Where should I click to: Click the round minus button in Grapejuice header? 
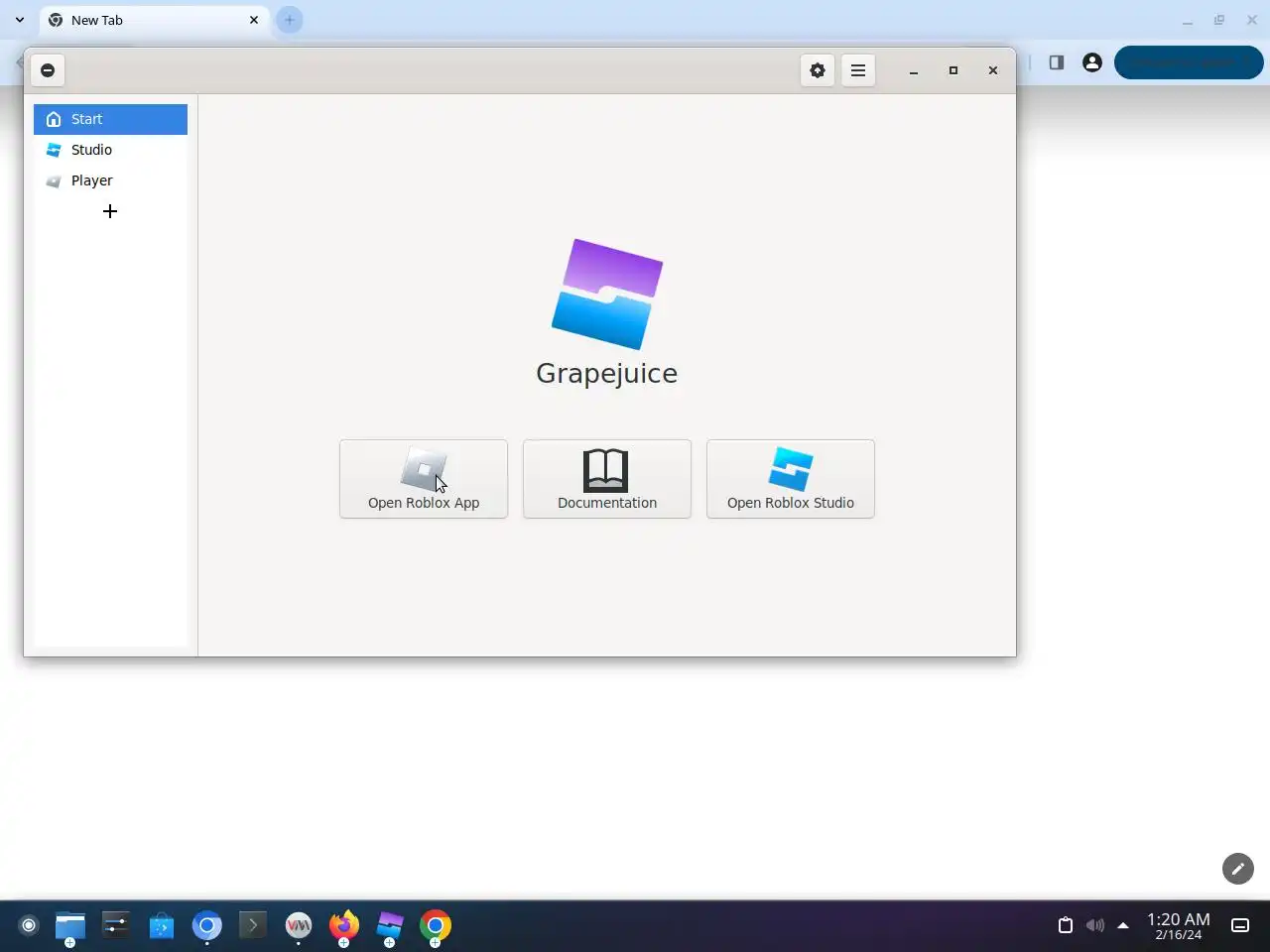(48, 70)
